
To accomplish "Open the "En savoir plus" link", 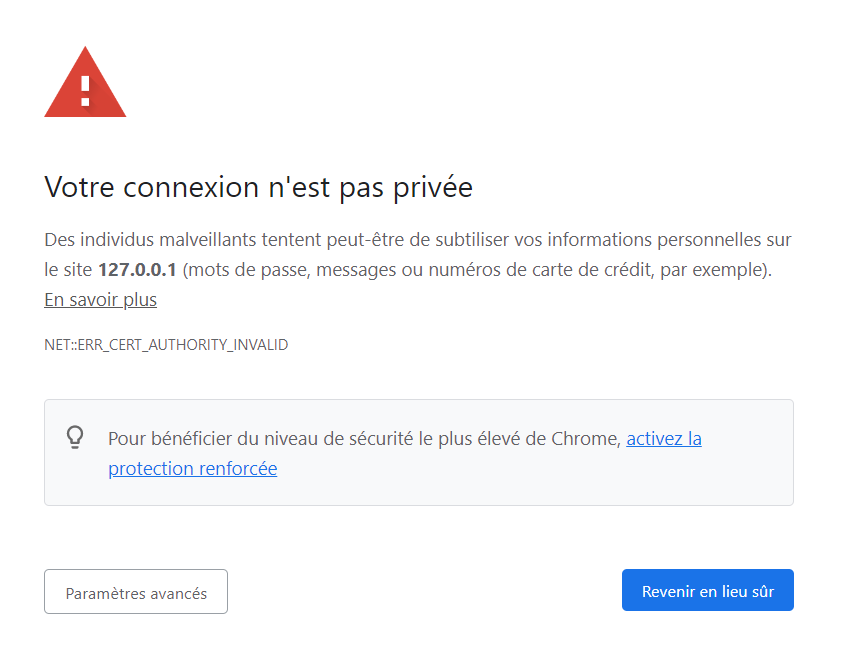I will [100, 300].
